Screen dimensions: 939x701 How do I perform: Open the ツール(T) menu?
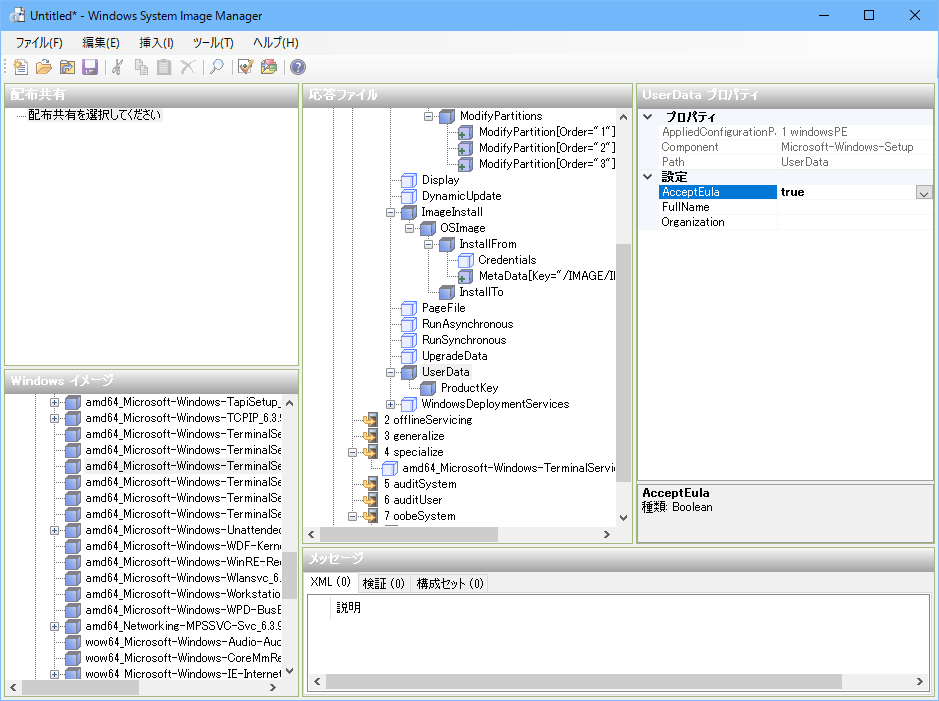pyautogui.click(x=213, y=43)
